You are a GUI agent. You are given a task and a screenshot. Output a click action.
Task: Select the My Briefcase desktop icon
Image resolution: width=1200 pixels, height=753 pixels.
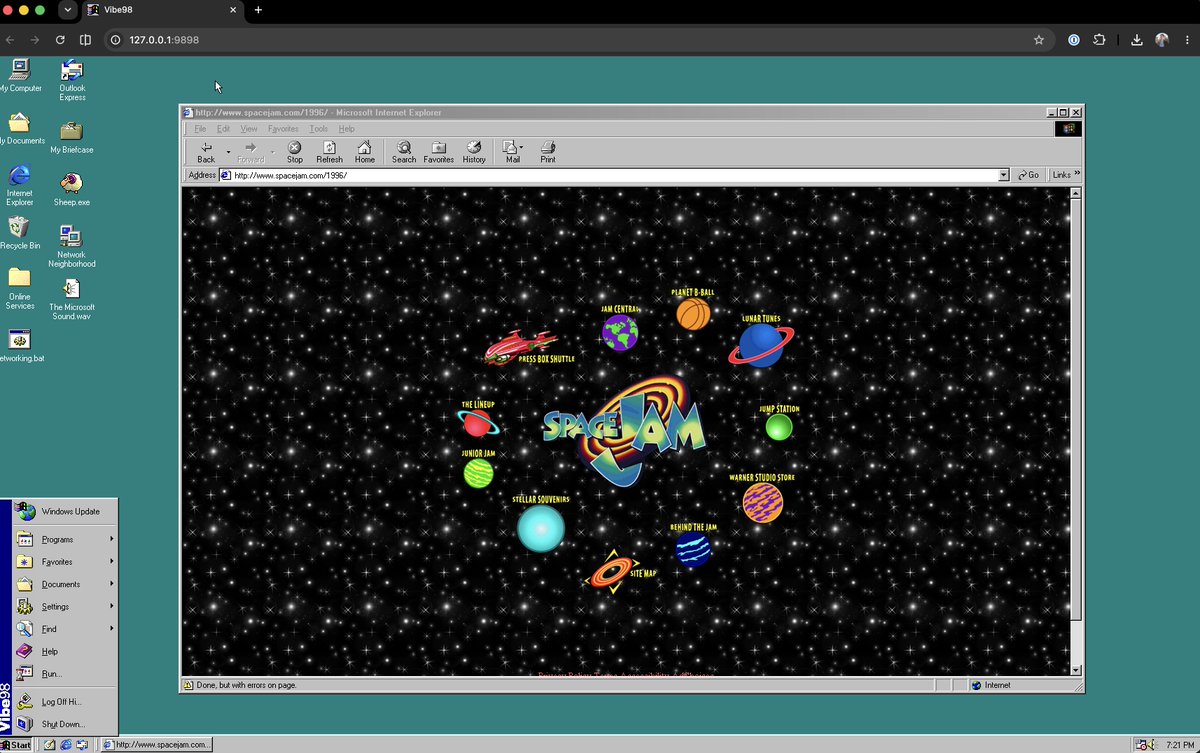[72, 137]
